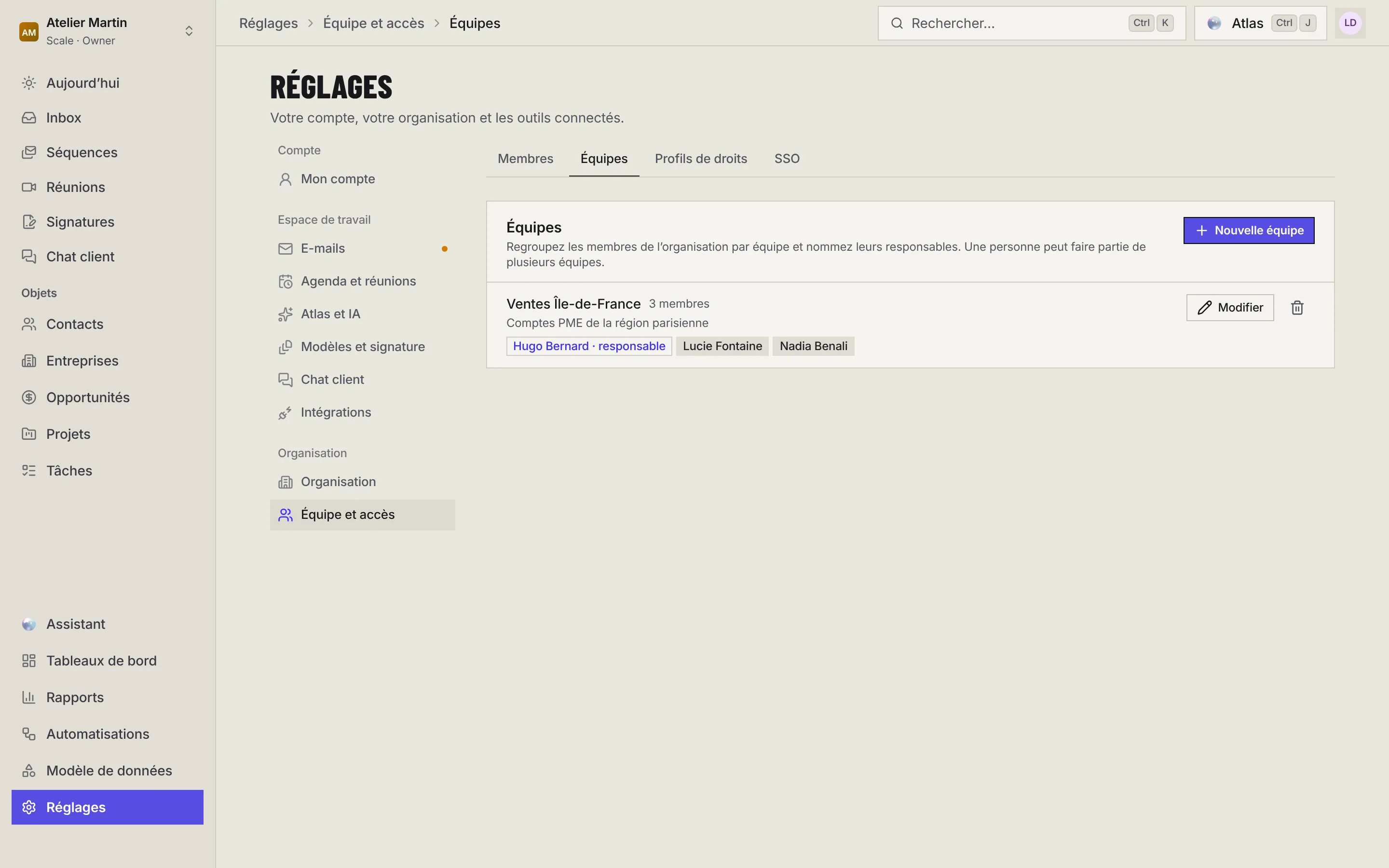This screenshot has width=1389, height=868.
Task: Click the Nouvelle équipe button
Action: point(1249,231)
